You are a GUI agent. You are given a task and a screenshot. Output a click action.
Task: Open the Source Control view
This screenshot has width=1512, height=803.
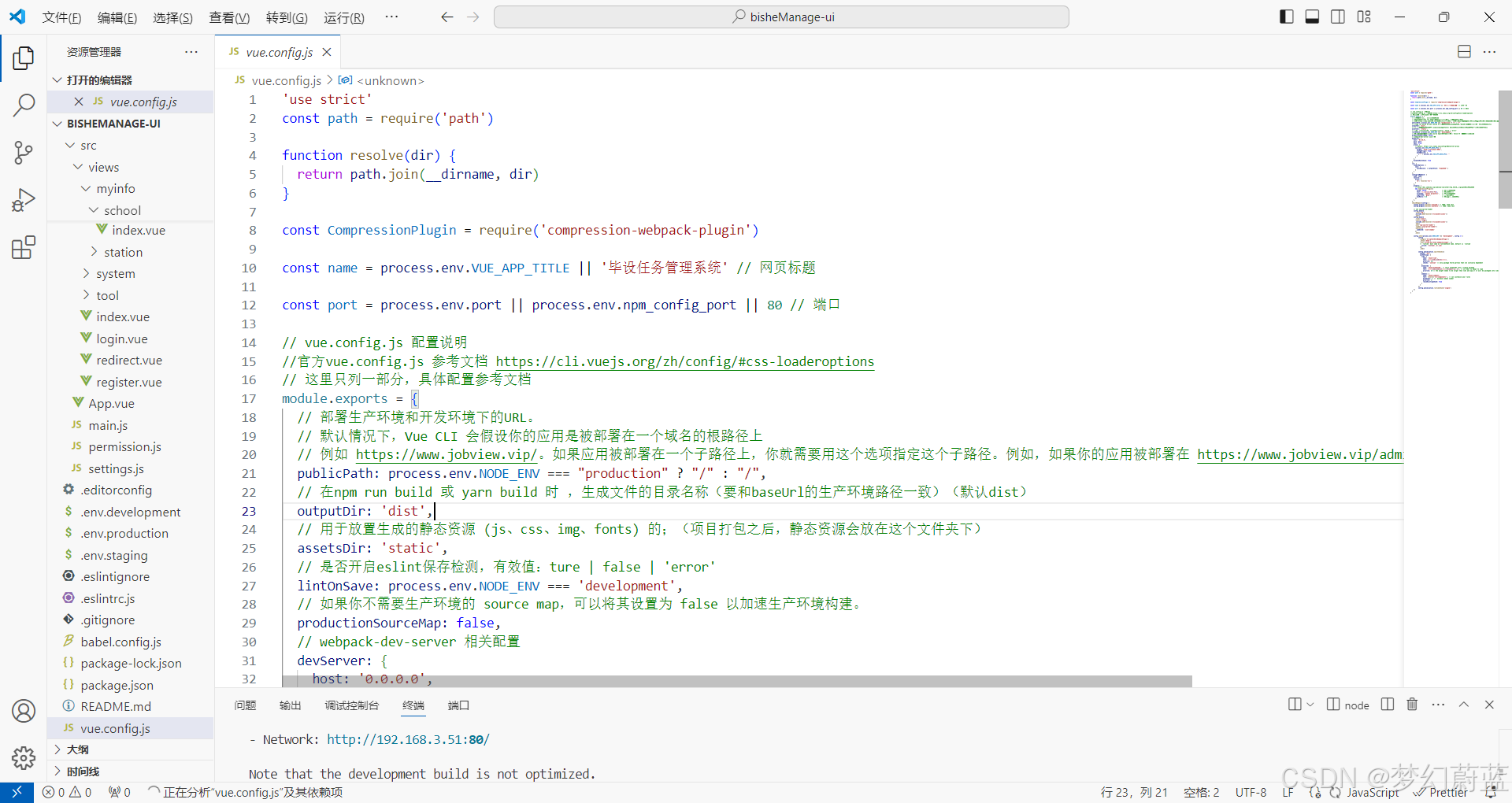coord(24,153)
